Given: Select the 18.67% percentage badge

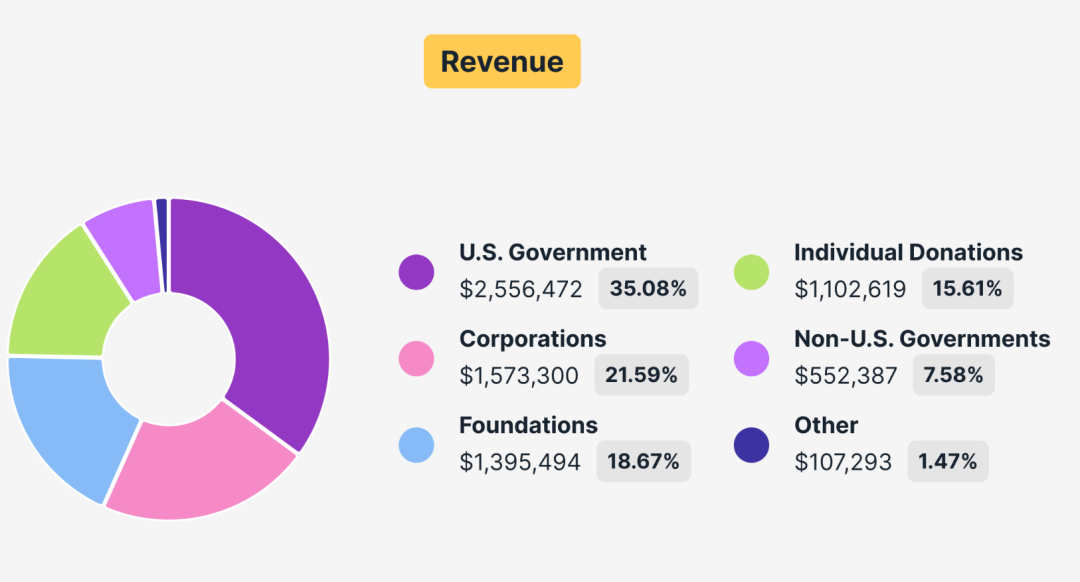Looking at the screenshot, I should click(x=643, y=461).
